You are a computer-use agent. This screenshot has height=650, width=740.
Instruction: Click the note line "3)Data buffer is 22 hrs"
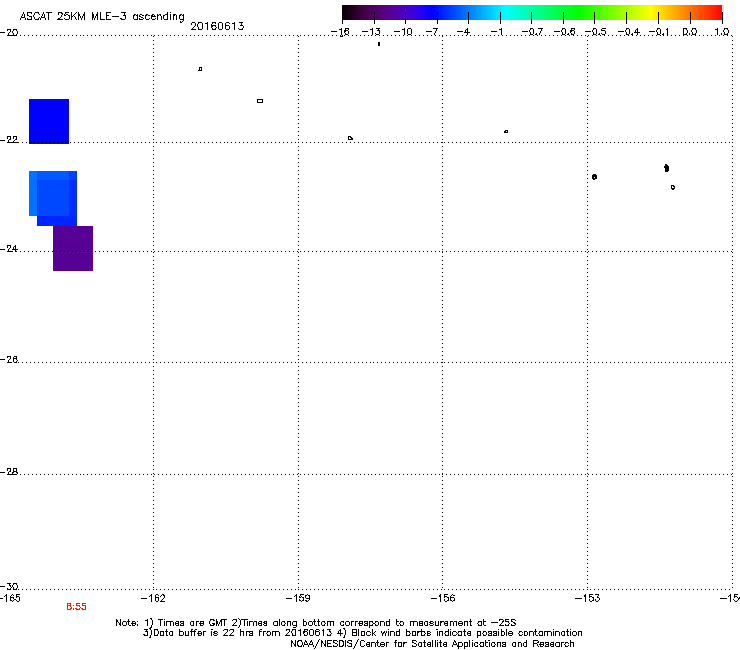pyautogui.click(x=362, y=633)
